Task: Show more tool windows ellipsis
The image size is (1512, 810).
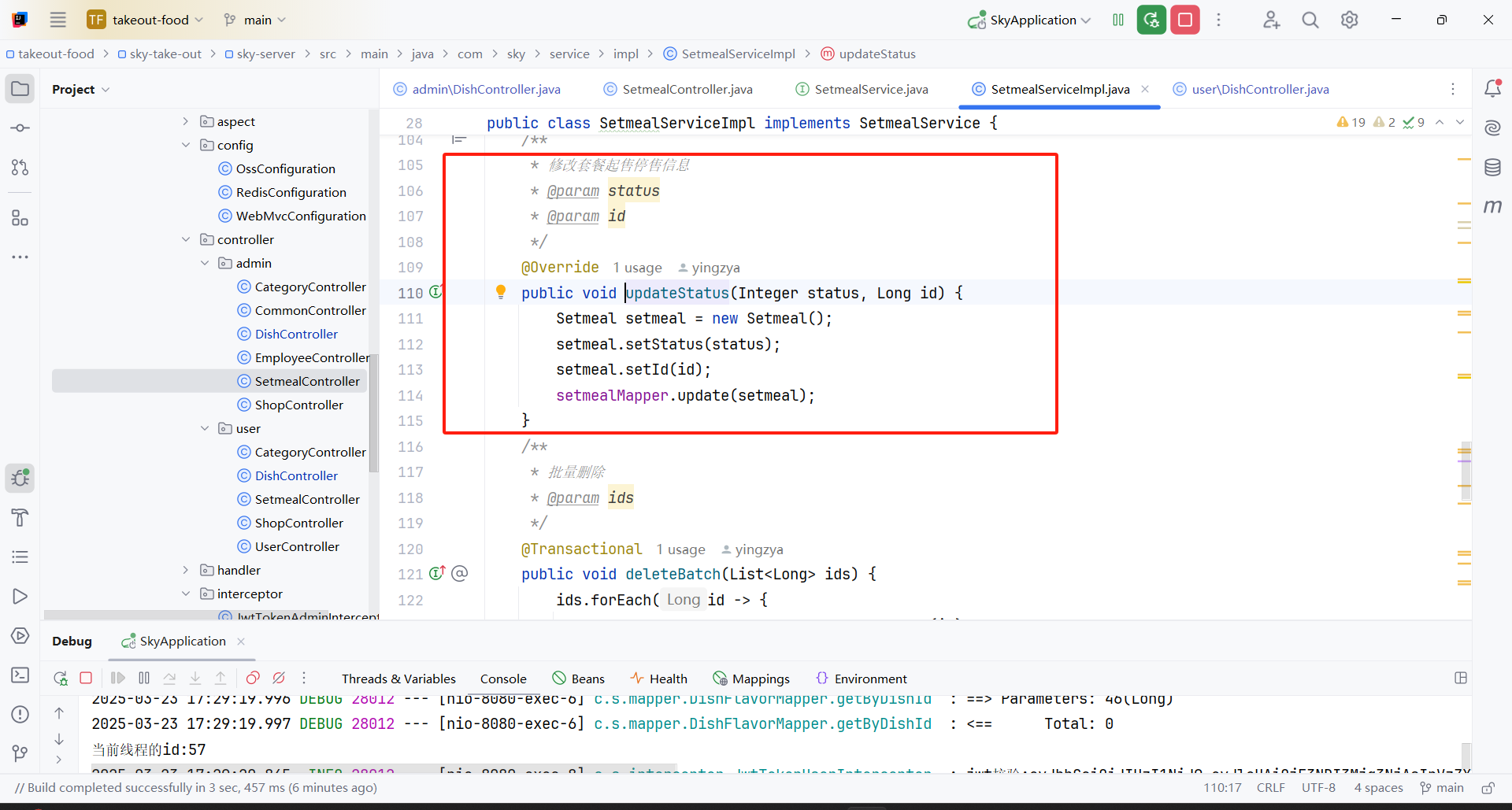Action: 20,257
